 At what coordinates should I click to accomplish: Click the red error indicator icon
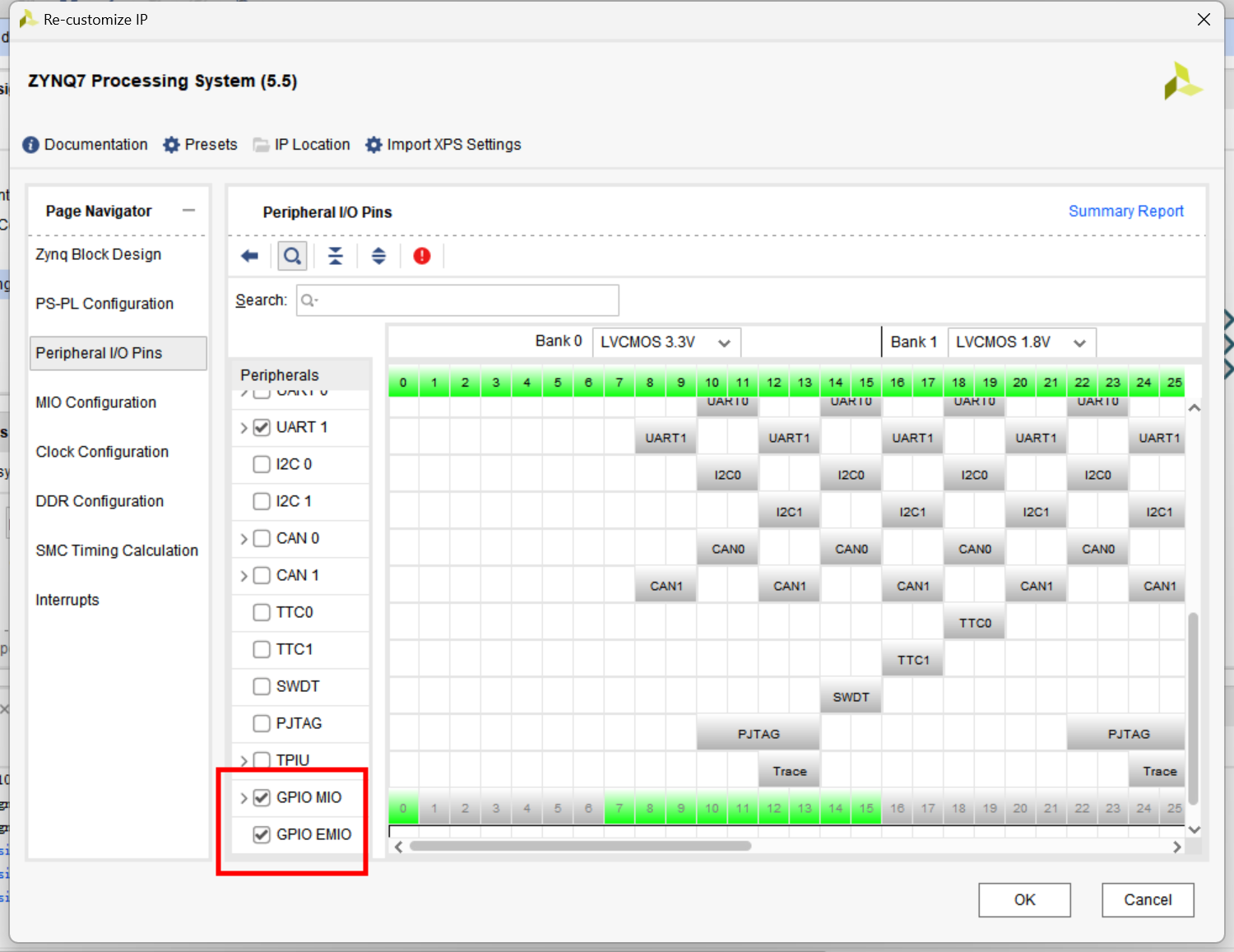[422, 256]
